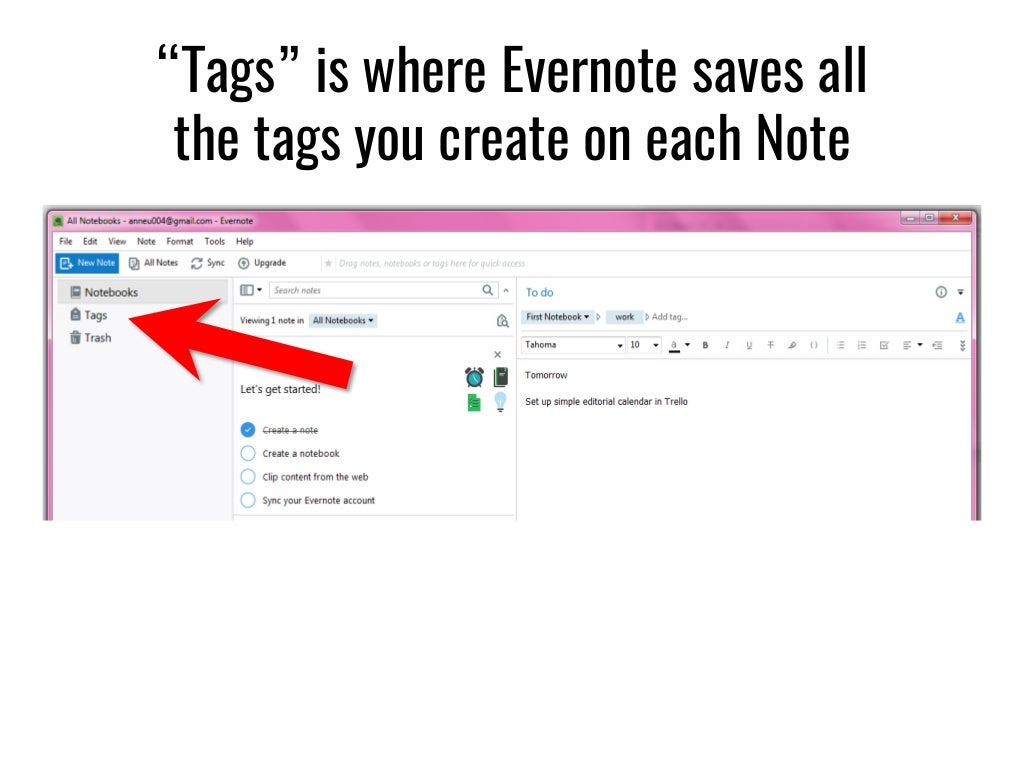
Task: Click the shortcuts star icon
Action: (328, 263)
